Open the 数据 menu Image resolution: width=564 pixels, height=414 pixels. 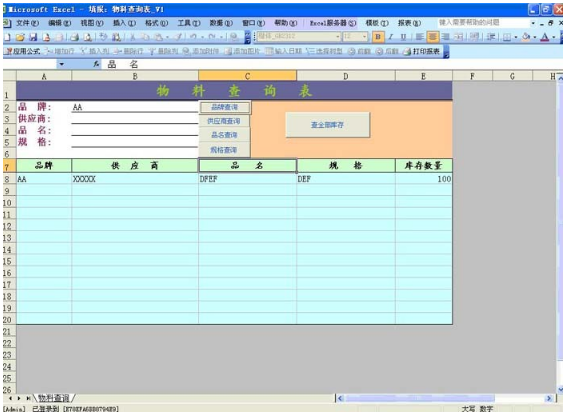coord(221,23)
